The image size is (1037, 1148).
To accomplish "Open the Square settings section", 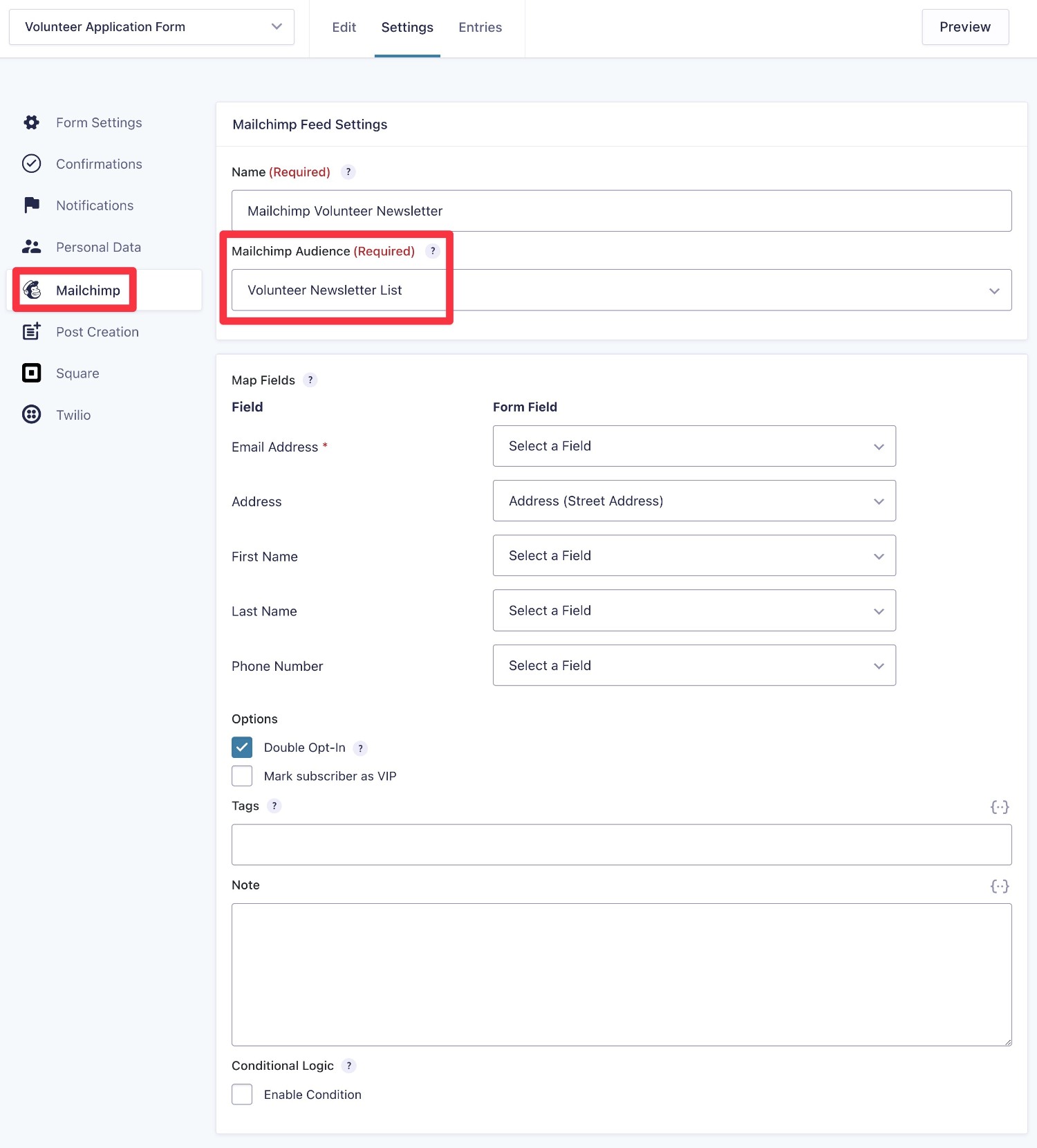I will click(x=77, y=373).
